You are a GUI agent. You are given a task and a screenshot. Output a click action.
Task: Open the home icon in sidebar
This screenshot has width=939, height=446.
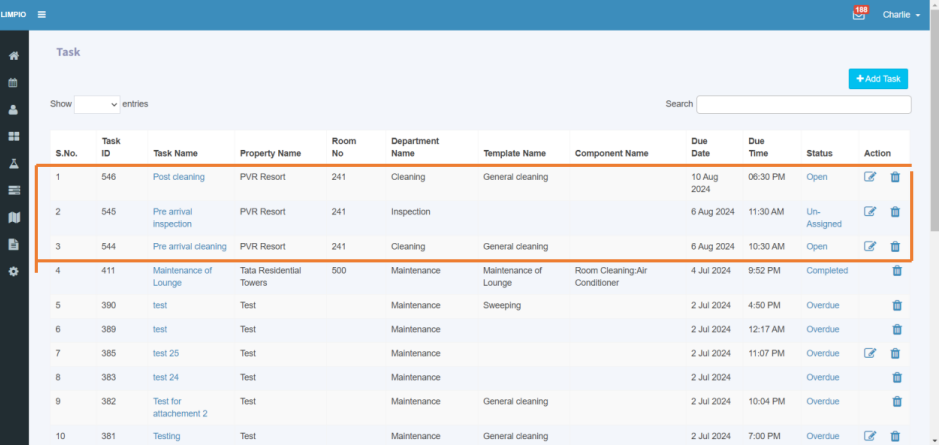(14, 56)
